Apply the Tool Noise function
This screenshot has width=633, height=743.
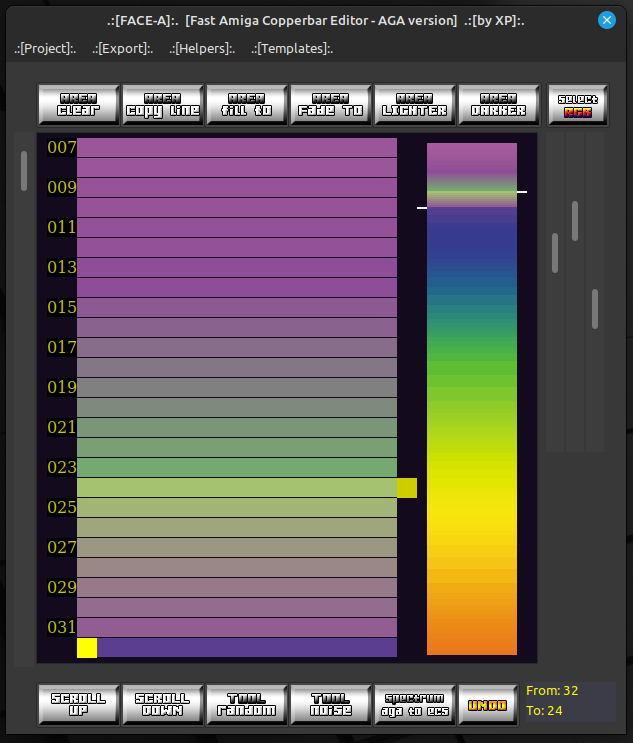pos(331,704)
